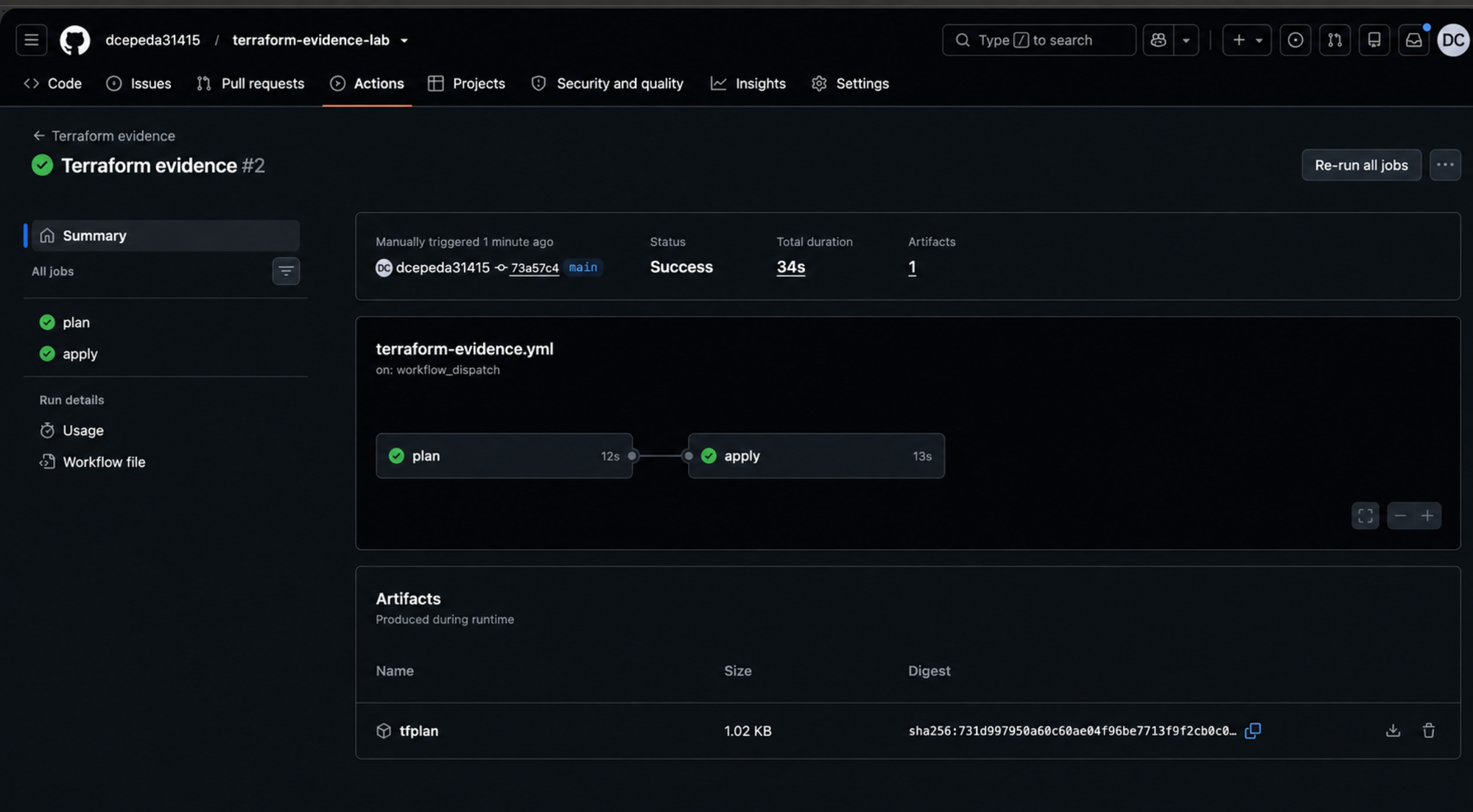Open the three-dot run options menu
This screenshot has height=812, width=1473.
[1444, 165]
